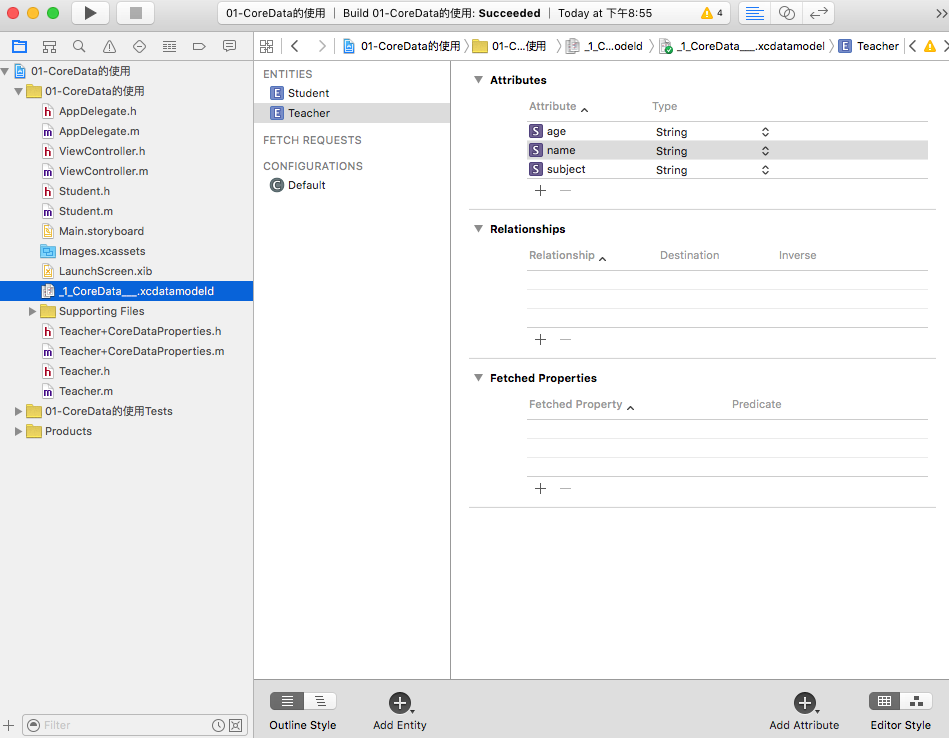The image size is (949, 738).
Task: Add an attribute with the plus button
Action: [x=540, y=191]
